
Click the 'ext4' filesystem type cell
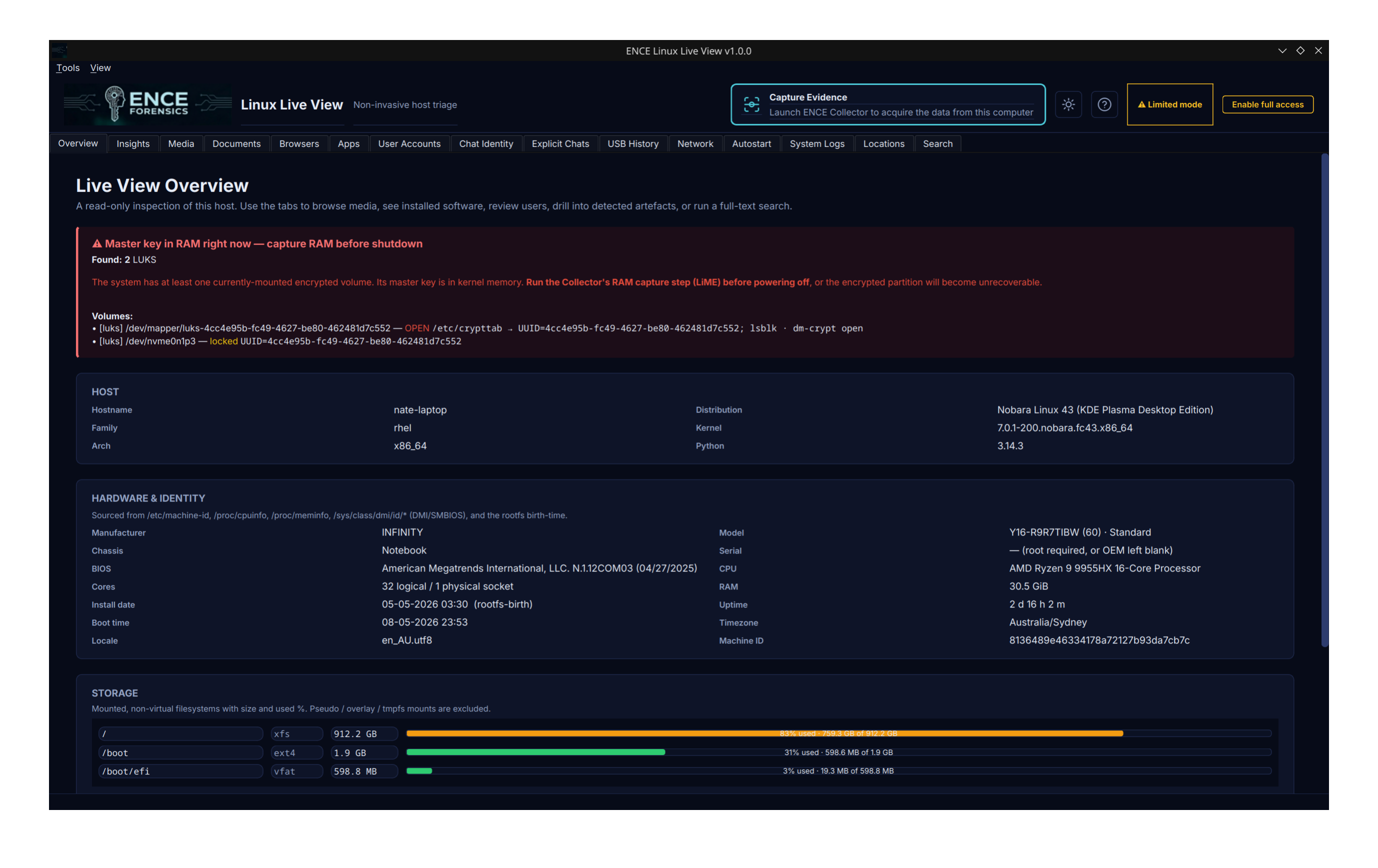pos(297,753)
